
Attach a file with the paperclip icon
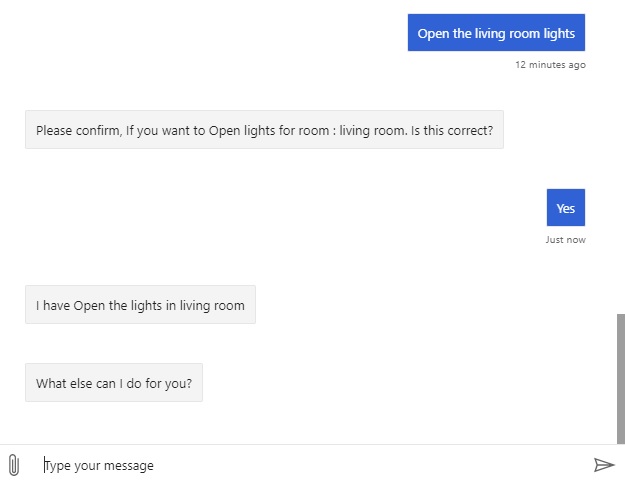13,465
